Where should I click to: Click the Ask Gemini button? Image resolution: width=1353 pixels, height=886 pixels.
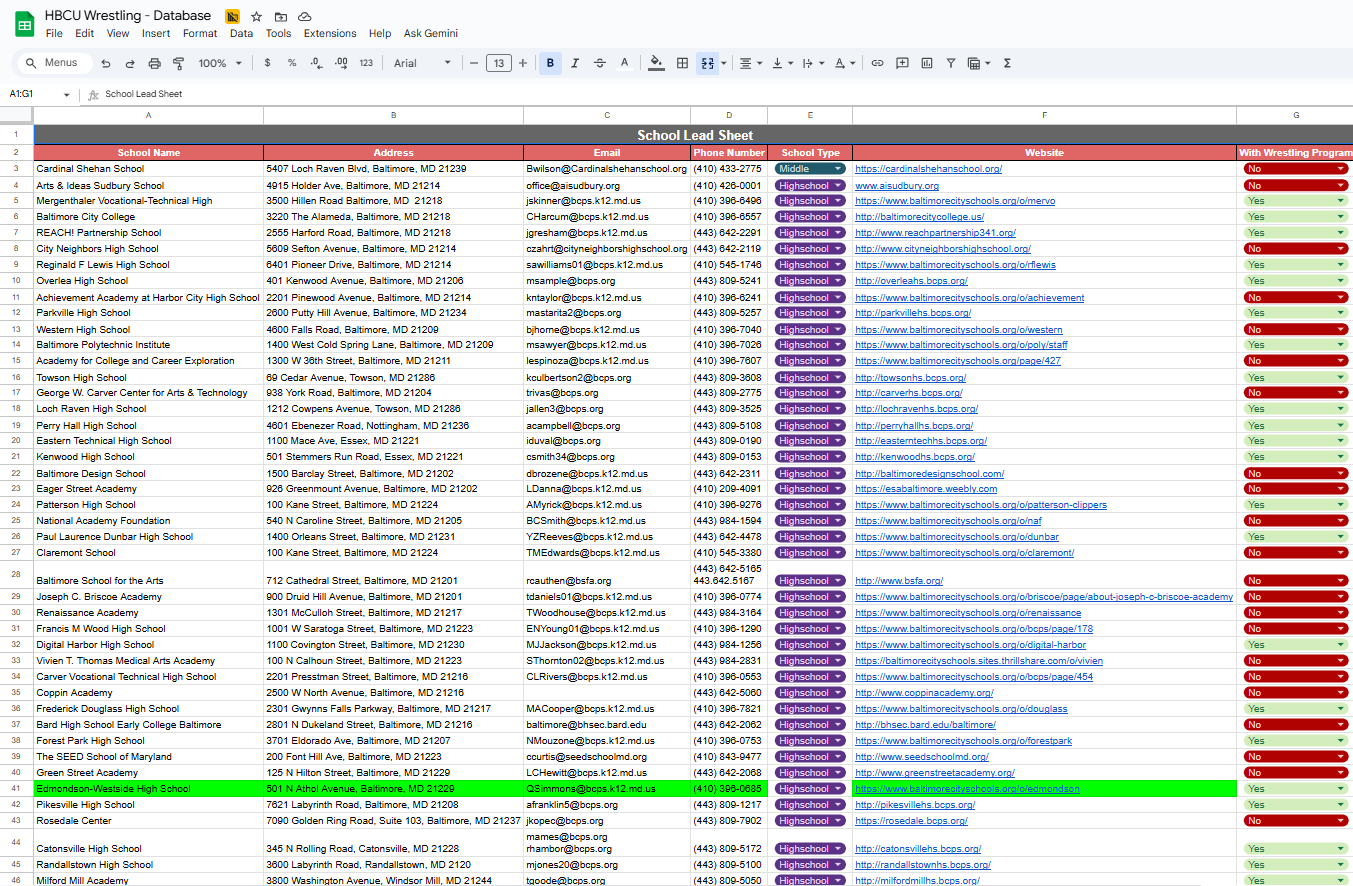coord(430,33)
